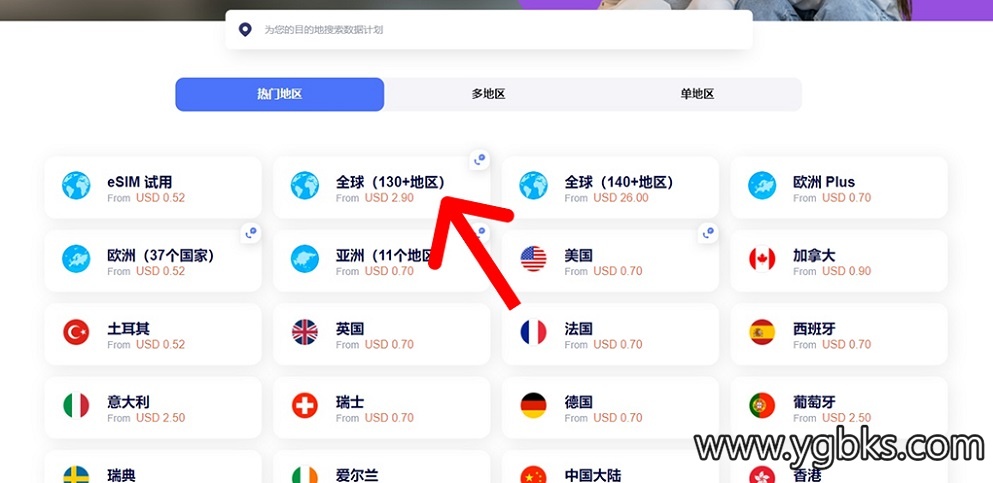Focus the destination data plan search field
993x483 pixels.
[489, 30]
